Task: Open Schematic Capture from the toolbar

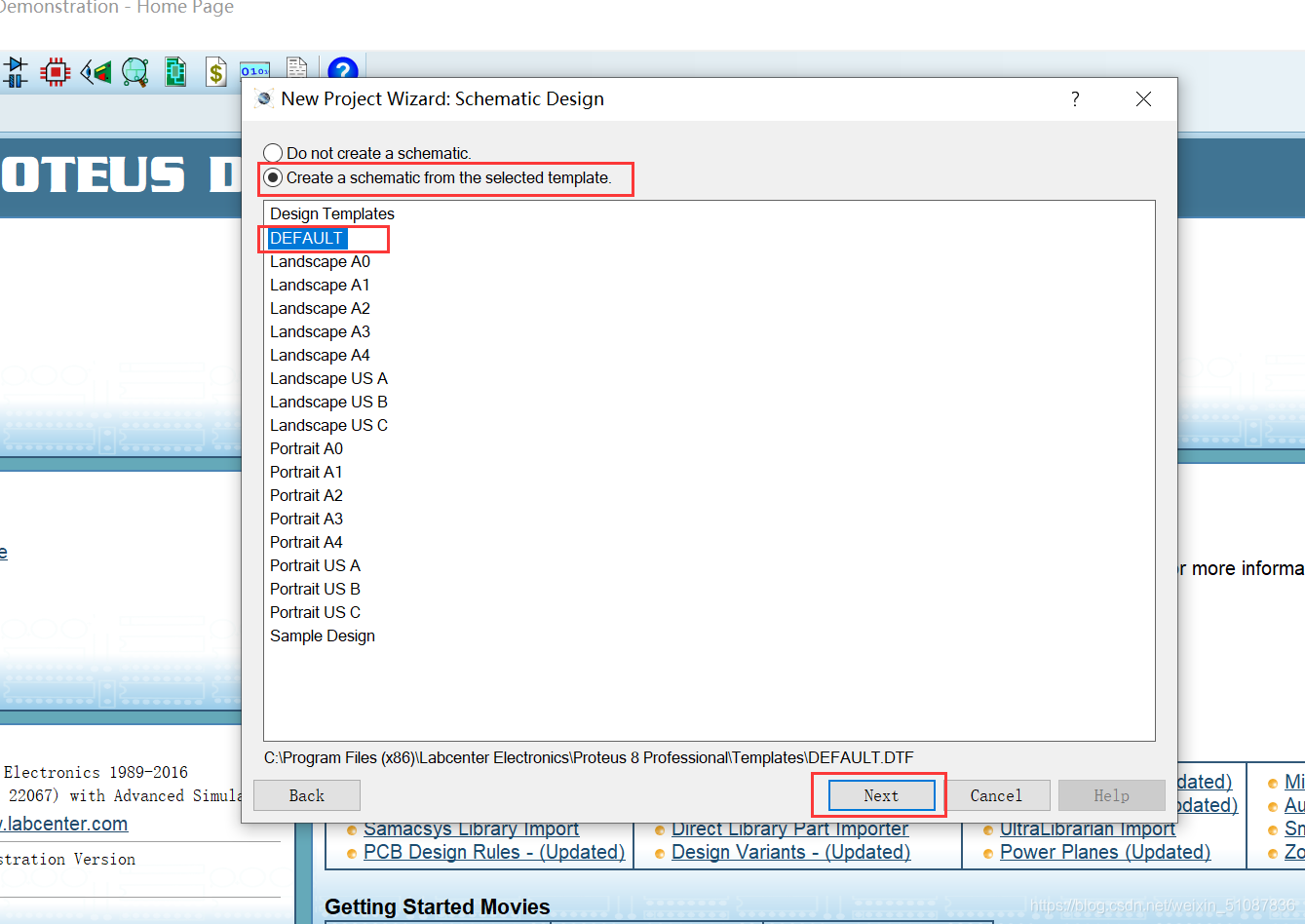Action: (15, 72)
